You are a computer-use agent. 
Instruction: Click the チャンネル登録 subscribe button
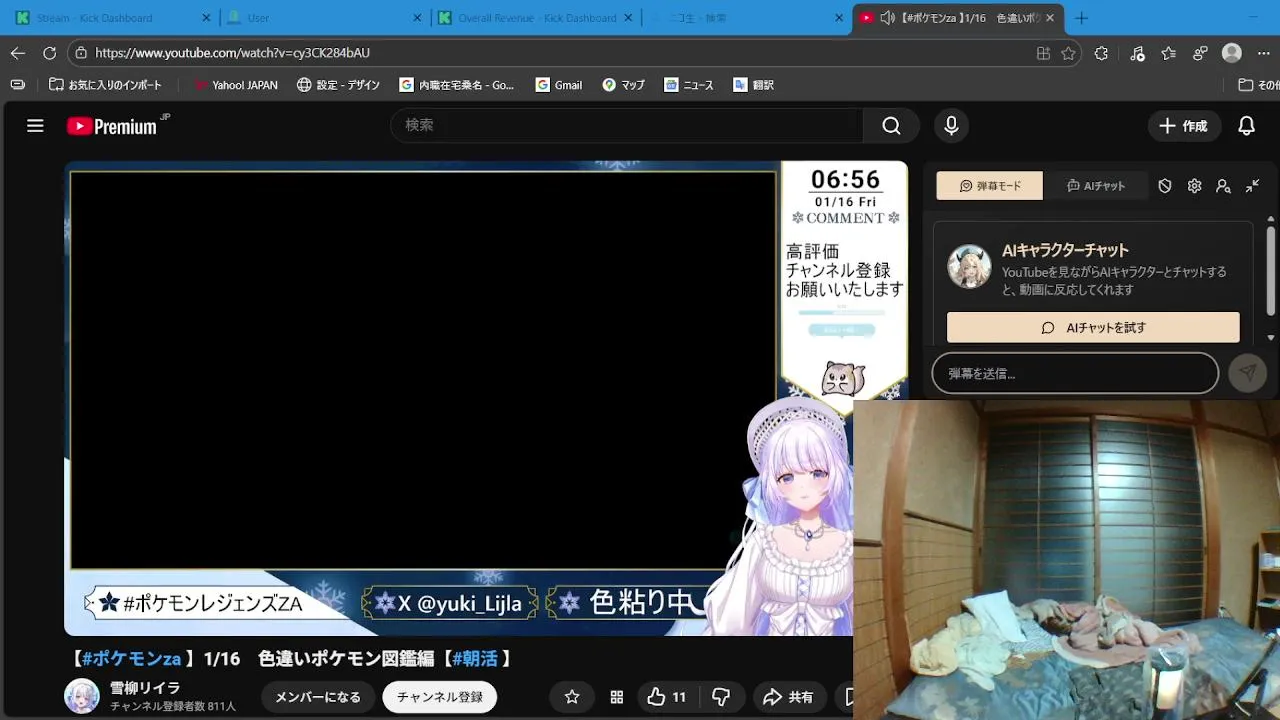440,697
